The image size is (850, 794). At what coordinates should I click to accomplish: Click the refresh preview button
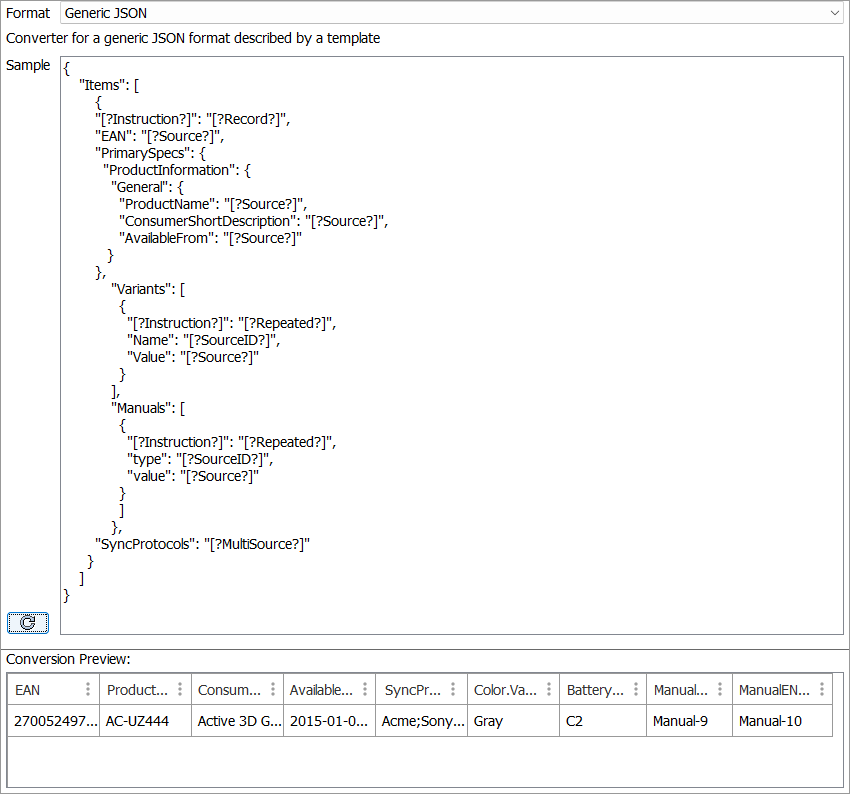(x=28, y=623)
